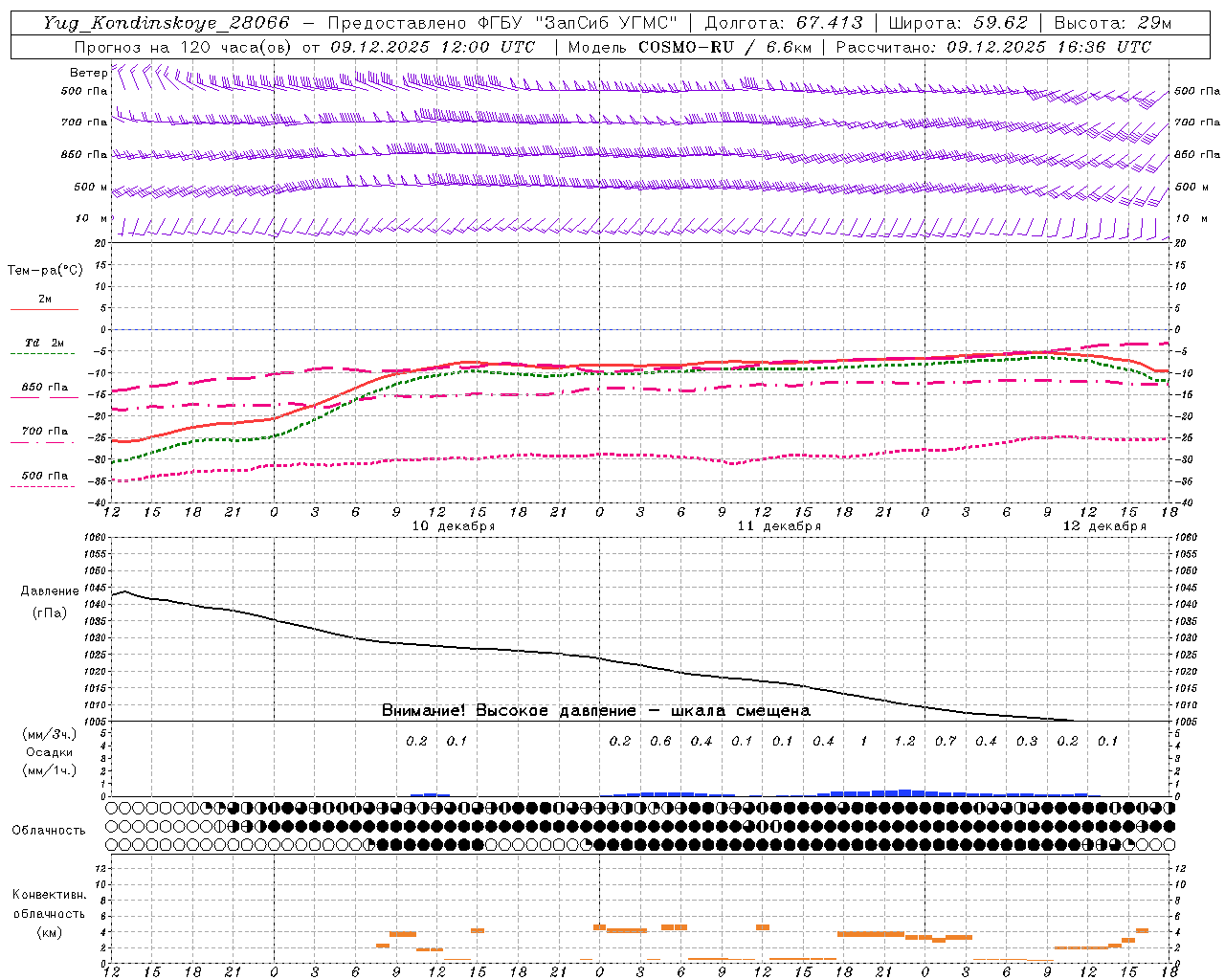Viewport: 1225px width, 980px height.
Task: Click the Облачность cloudiness label
Action: 49,831
